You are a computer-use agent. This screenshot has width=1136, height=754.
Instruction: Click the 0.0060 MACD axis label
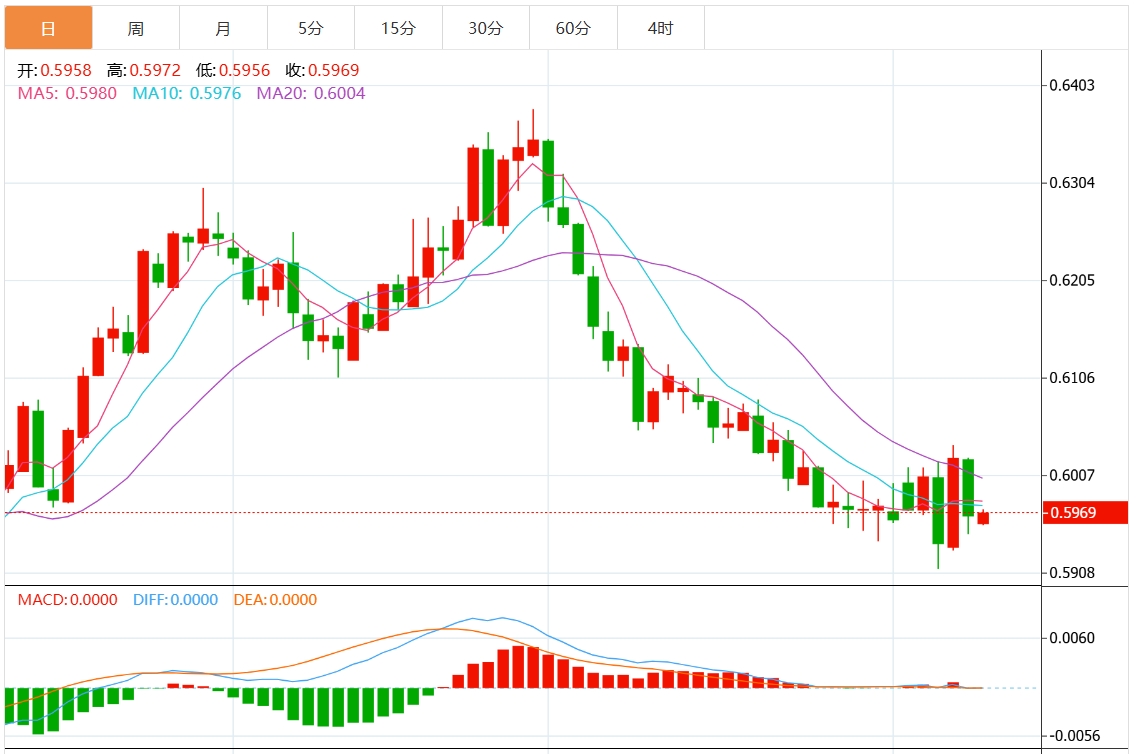[x=1072, y=638]
